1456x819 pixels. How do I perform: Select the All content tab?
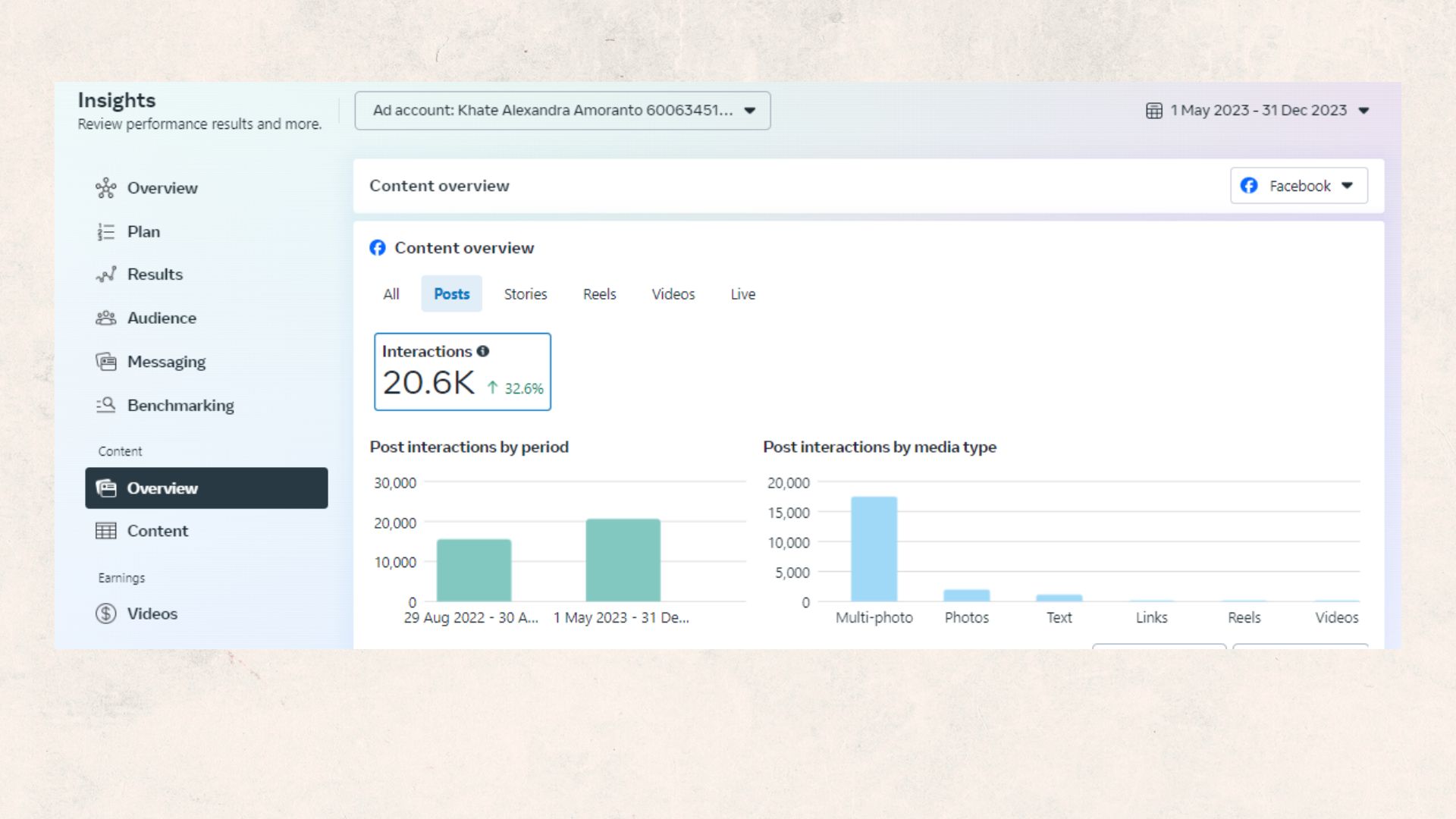coord(391,294)
